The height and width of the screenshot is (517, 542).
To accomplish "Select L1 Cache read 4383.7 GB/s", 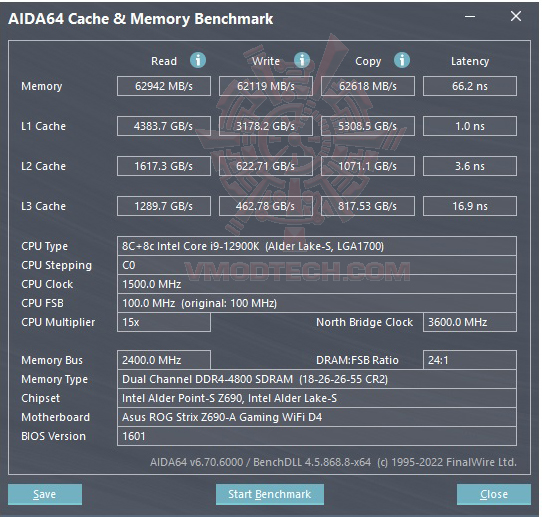I will (164, 126).
